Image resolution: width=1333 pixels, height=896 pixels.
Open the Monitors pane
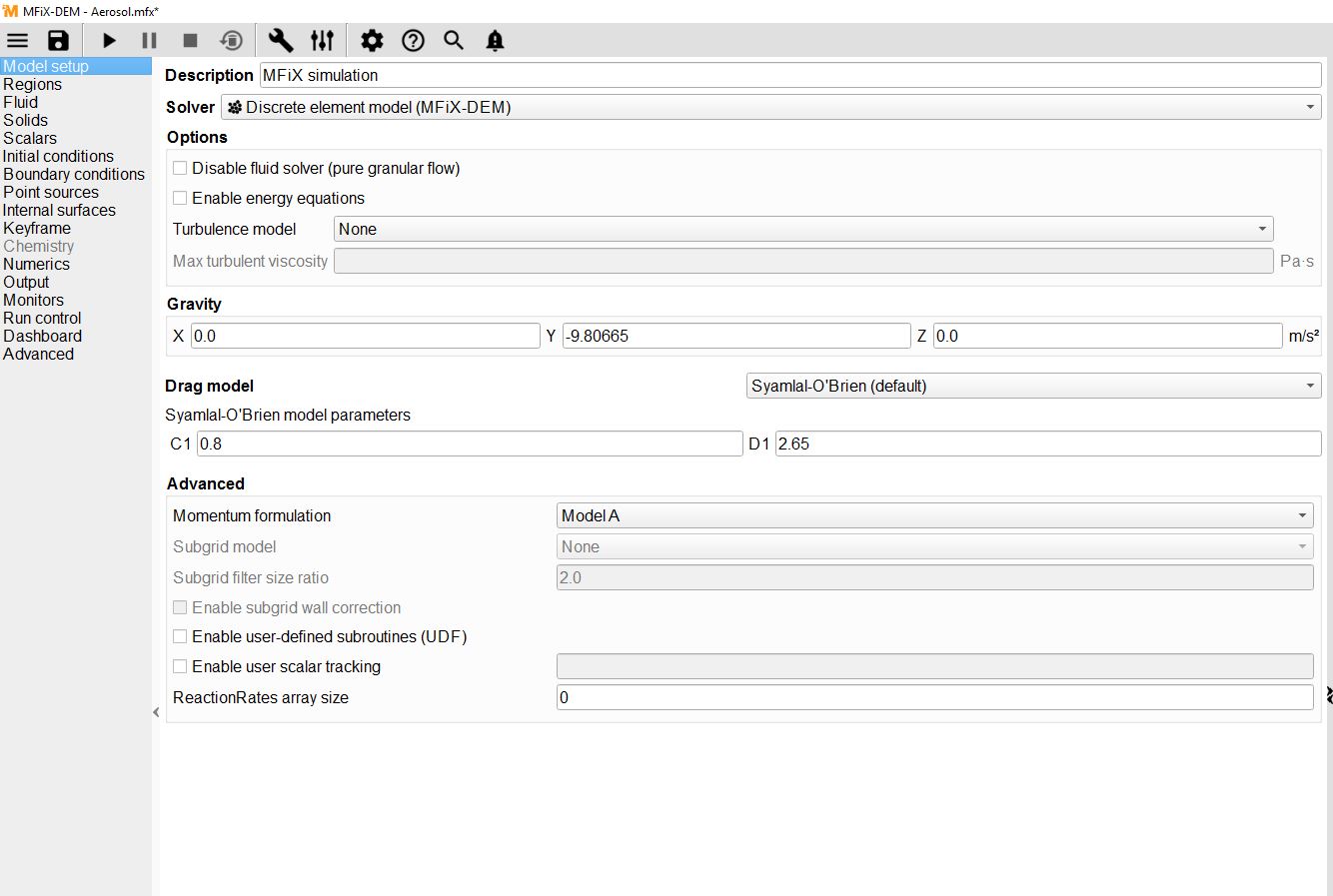pyautogui.click(x=76, y=300)
